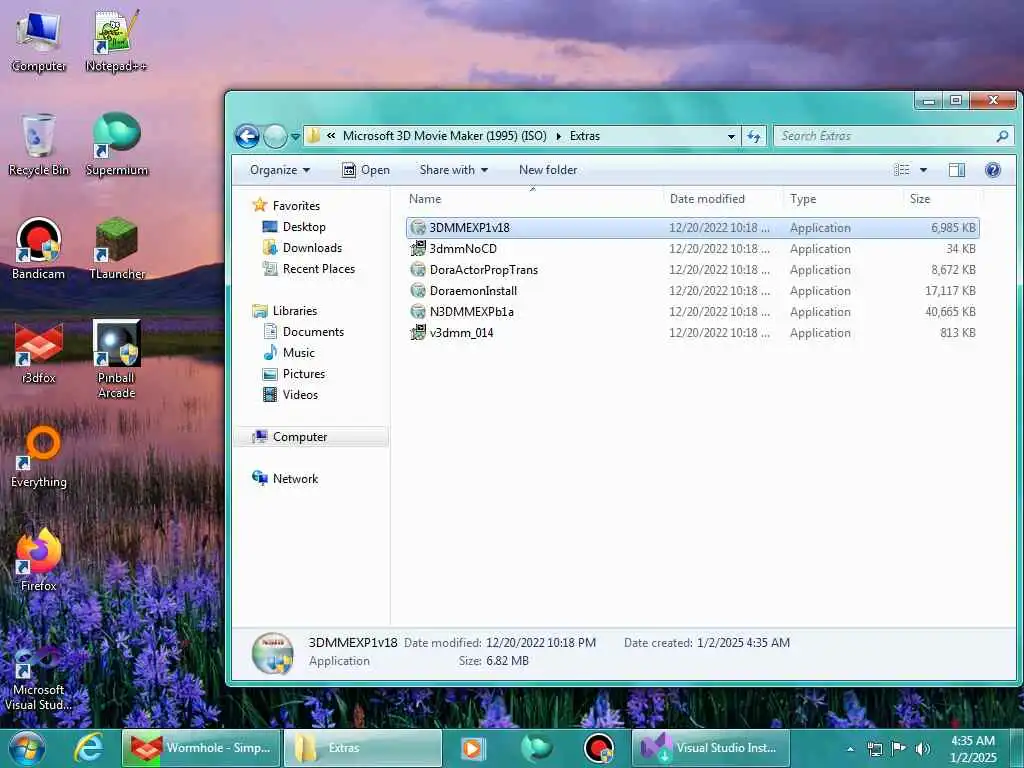
Task: Open the view options dropdown arrow
Action: (923, 170)
